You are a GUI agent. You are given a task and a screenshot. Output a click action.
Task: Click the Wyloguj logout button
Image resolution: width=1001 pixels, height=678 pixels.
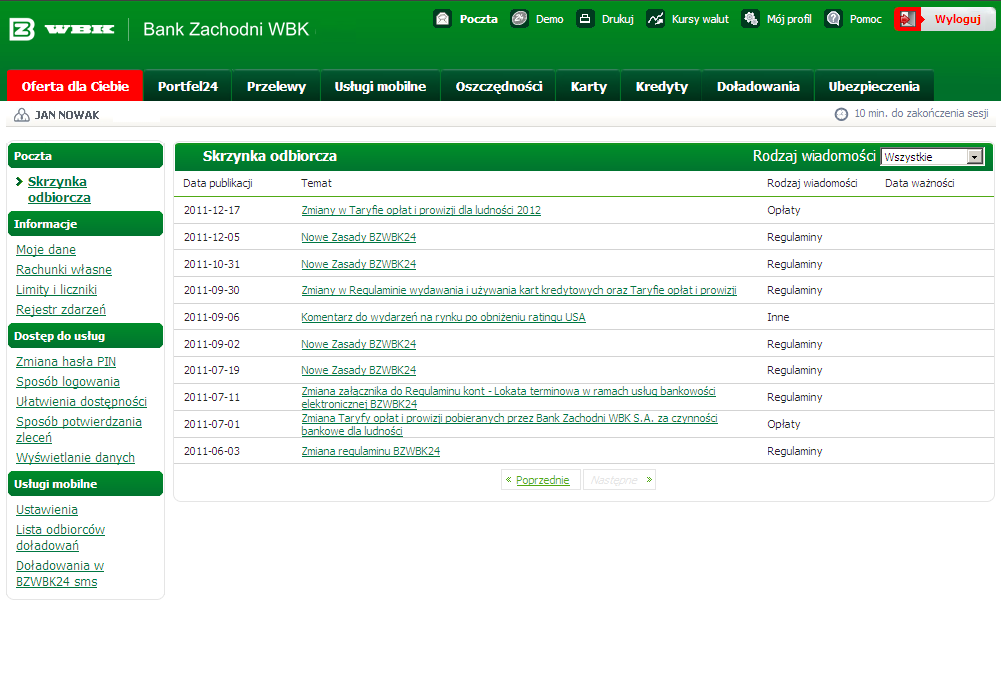(945, 19)
